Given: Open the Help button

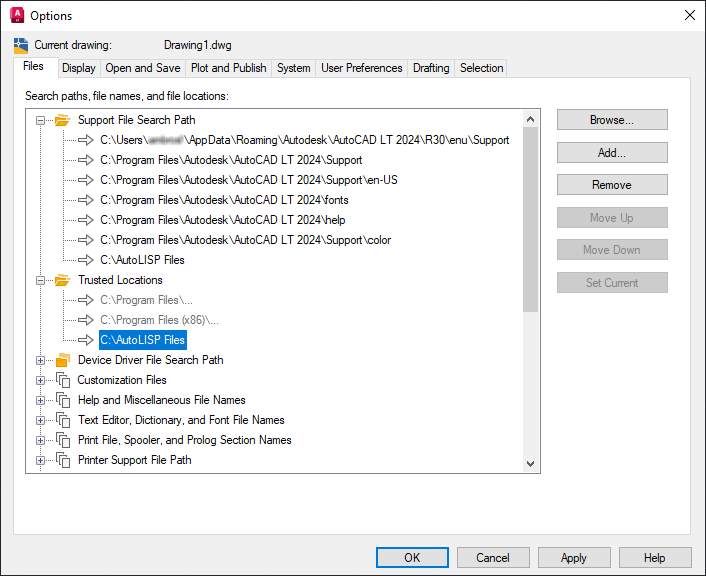Looking at the screenshot, I should [x=655, y=558].
